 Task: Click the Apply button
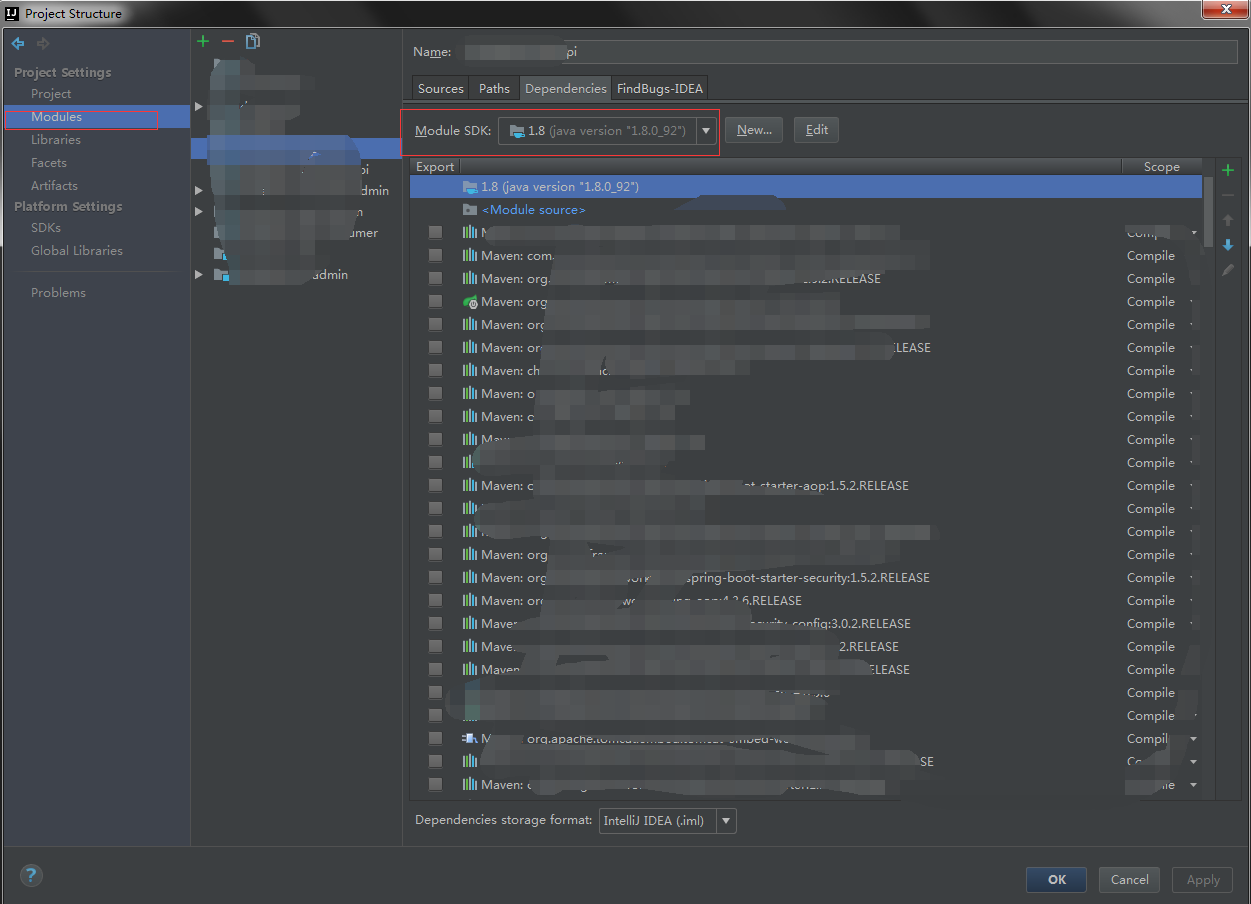click(x=1203, y=880)
